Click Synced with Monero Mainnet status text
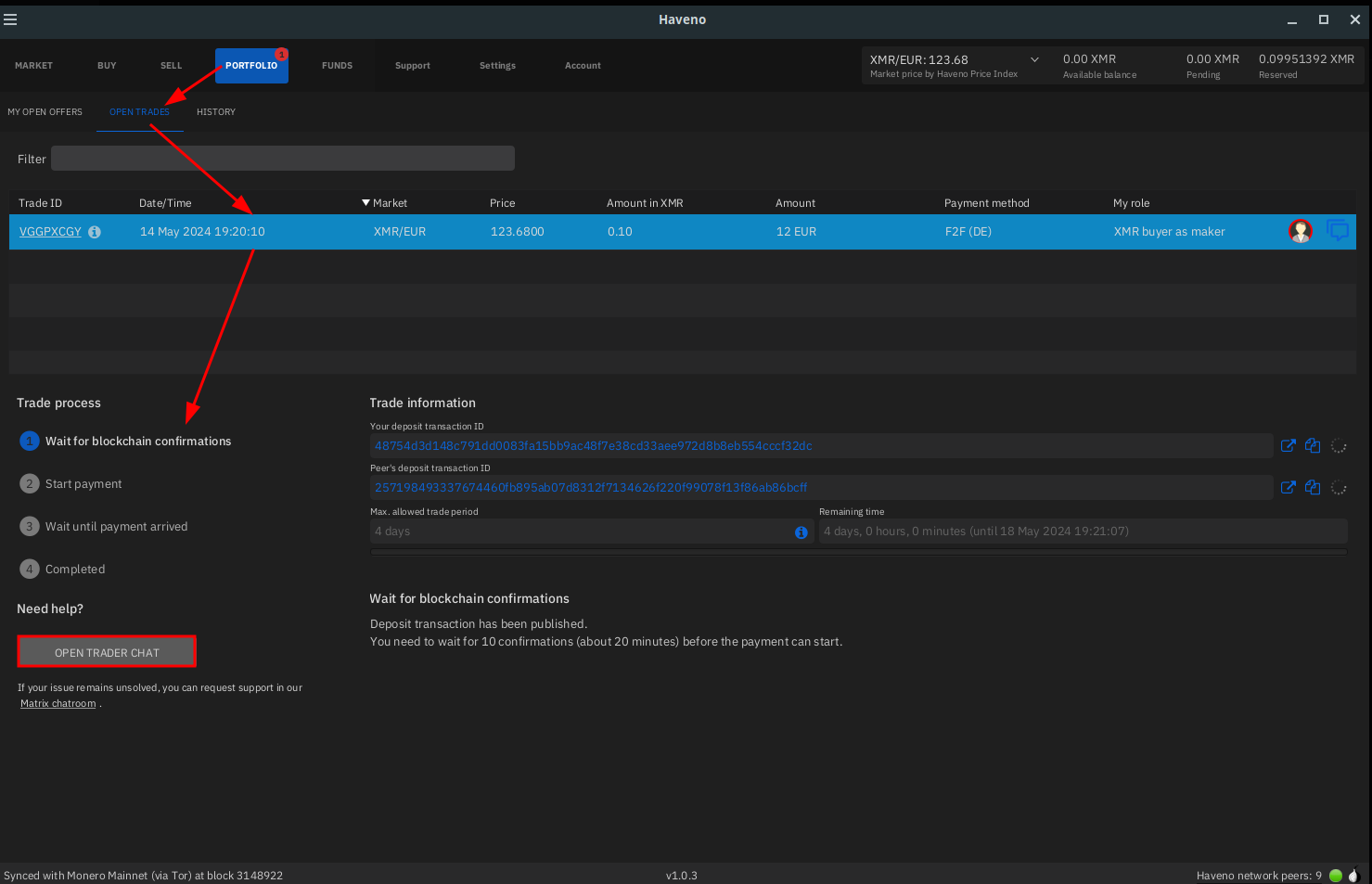 (143, 876)
